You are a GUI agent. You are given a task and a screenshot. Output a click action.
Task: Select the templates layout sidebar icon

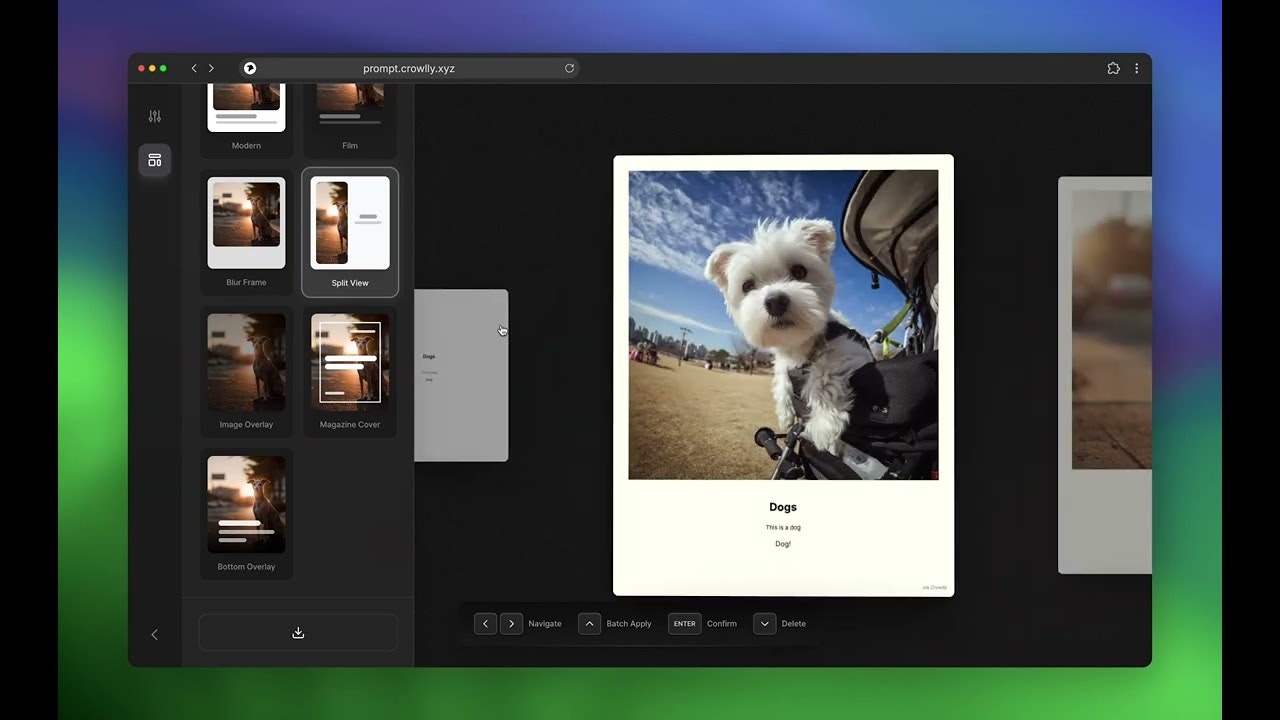click(154, 160)
